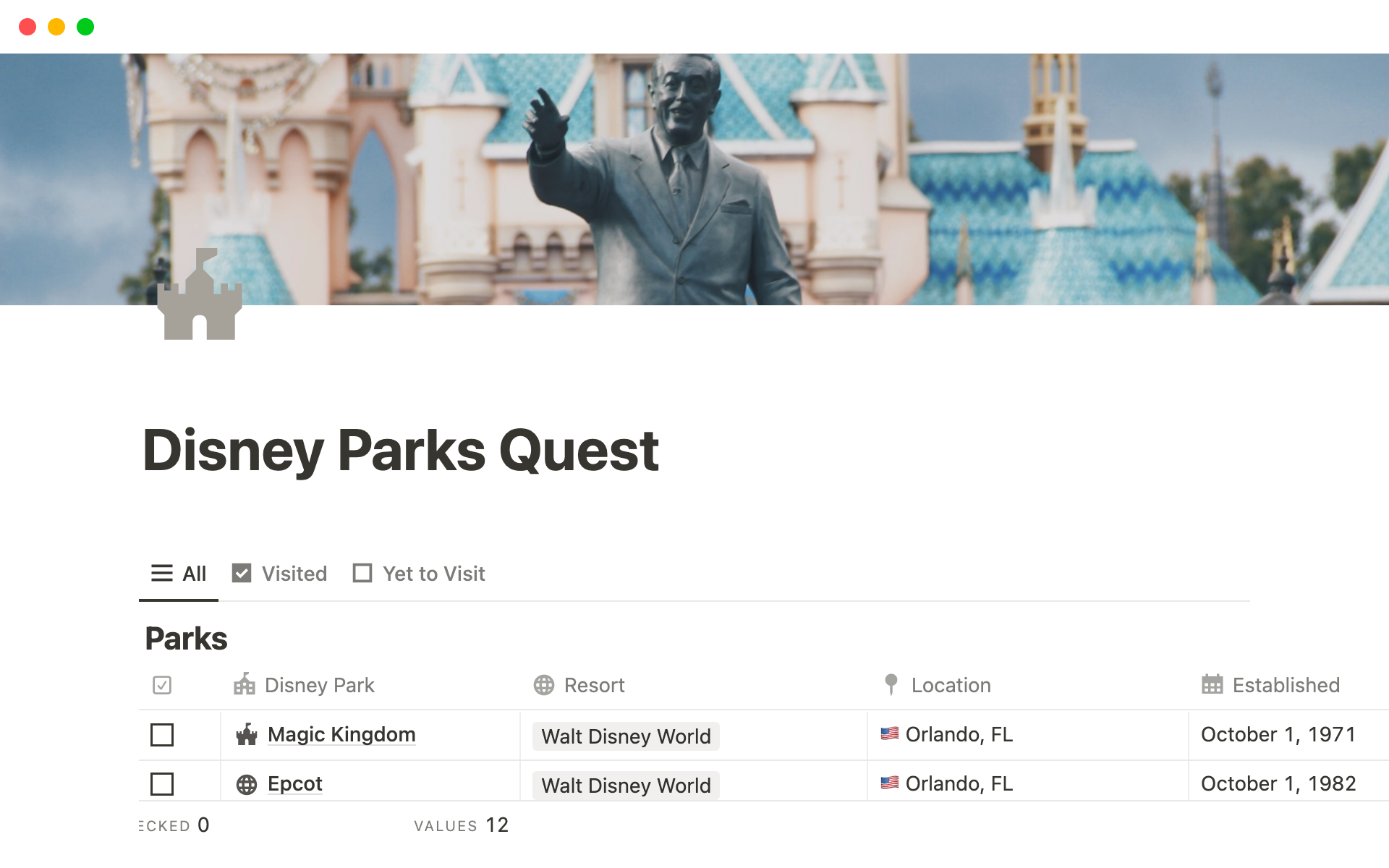This screenshot has width=1389, height=868.
Task: Switch to the All view tab
Action: pyautogui.click(x=179, y=574)
